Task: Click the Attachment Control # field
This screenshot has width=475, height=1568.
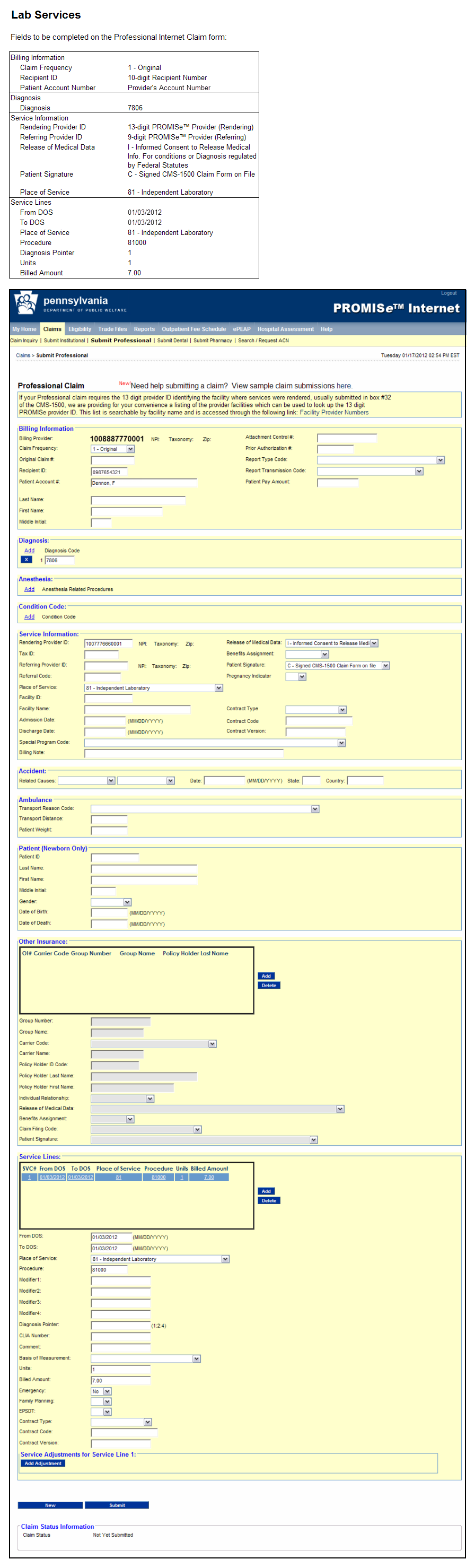Action: coord(347,438)
